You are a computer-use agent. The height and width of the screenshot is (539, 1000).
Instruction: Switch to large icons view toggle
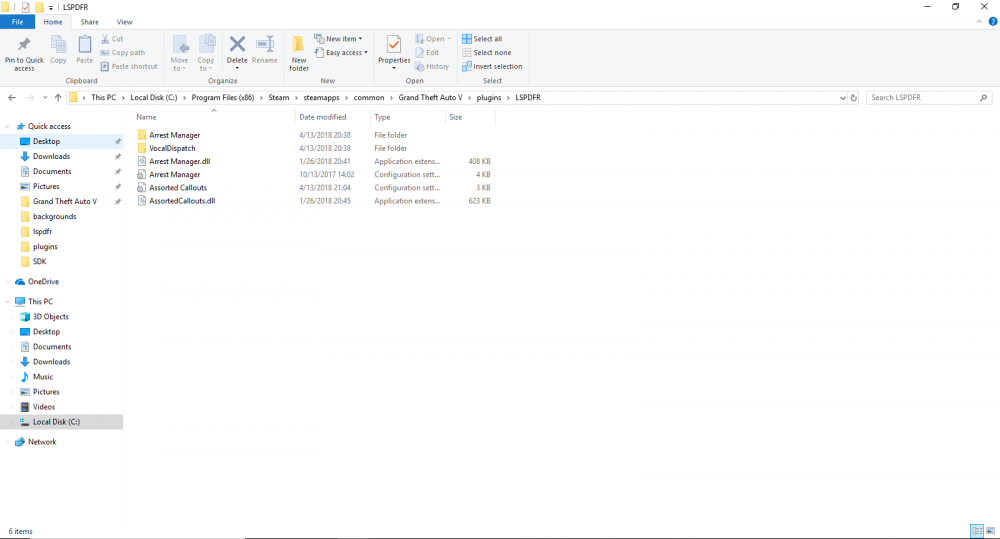tap(990, 531)
